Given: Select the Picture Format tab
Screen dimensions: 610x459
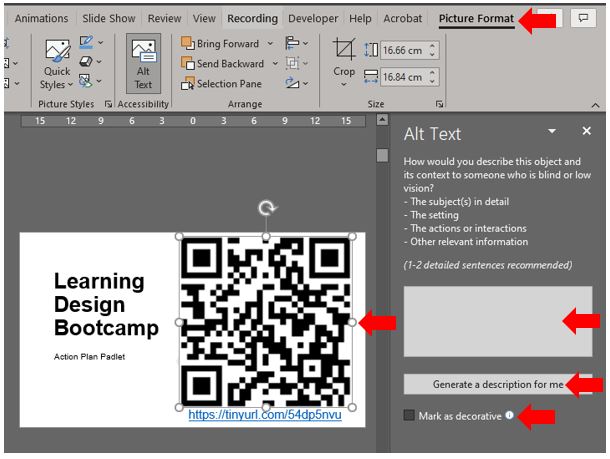Looking at the screenshot, I should pos(476,19).
